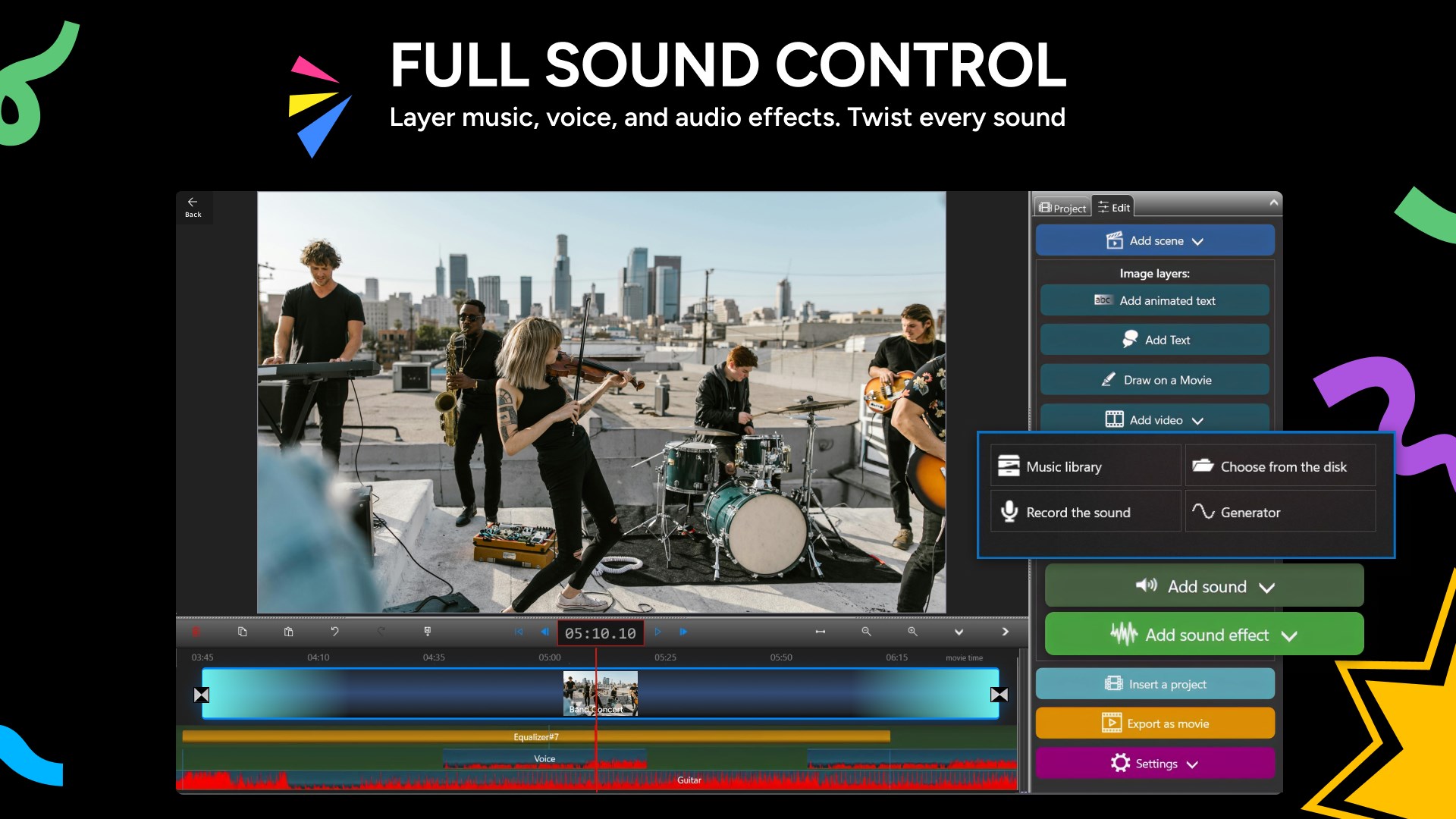Open left transition marker on the scene clip
The height and width of the screenshot is (819, 1456).
[x=202, y=695]
